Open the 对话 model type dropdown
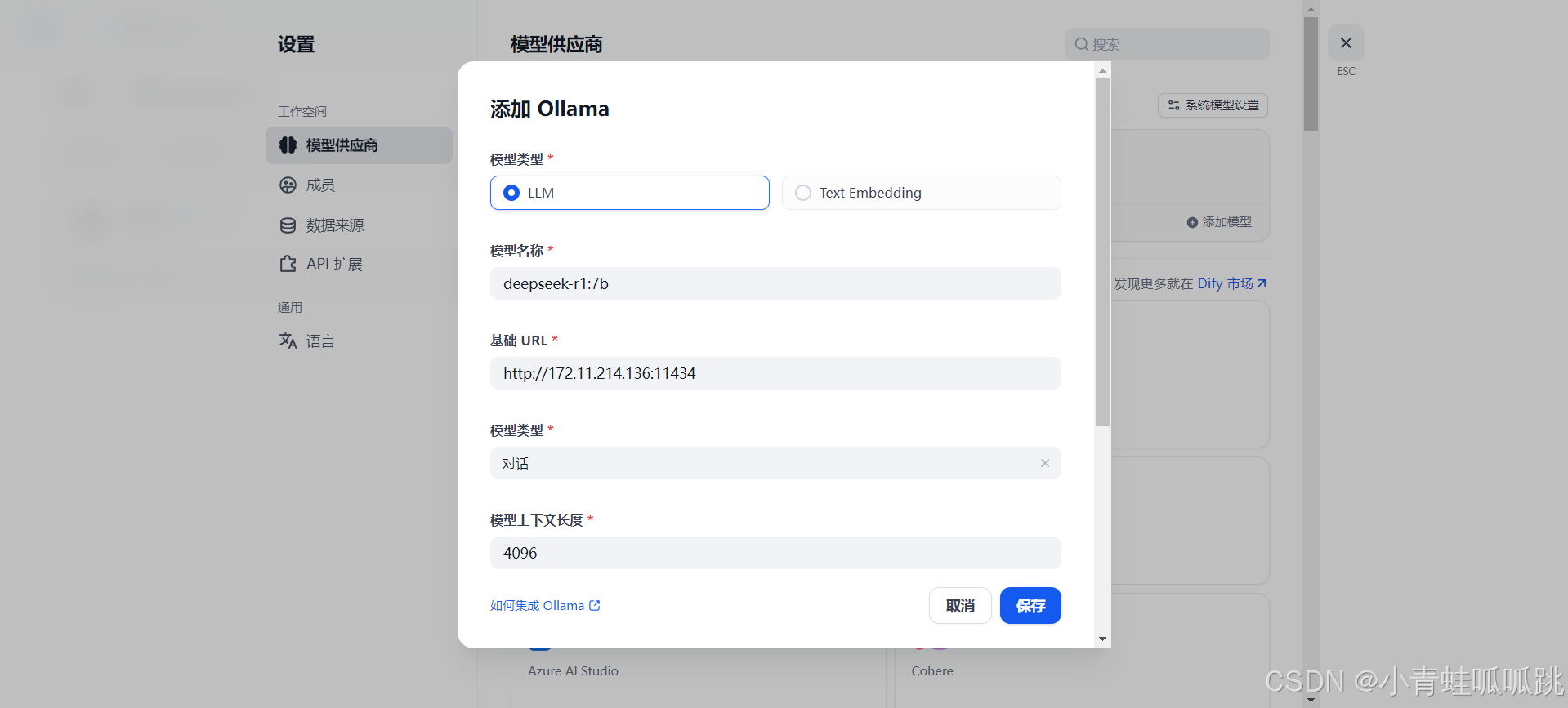This screenshot has width=1568, height=708. coord(775,463)
